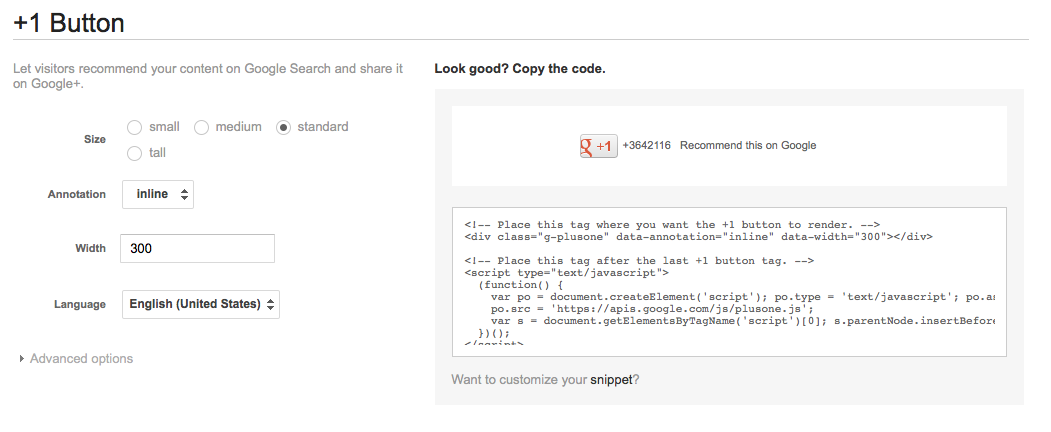Viewport: 1051px width, 432px height.
Task: Open the Annotation inline dropdown
Action: pyautogui.click(x=158, y=194)
